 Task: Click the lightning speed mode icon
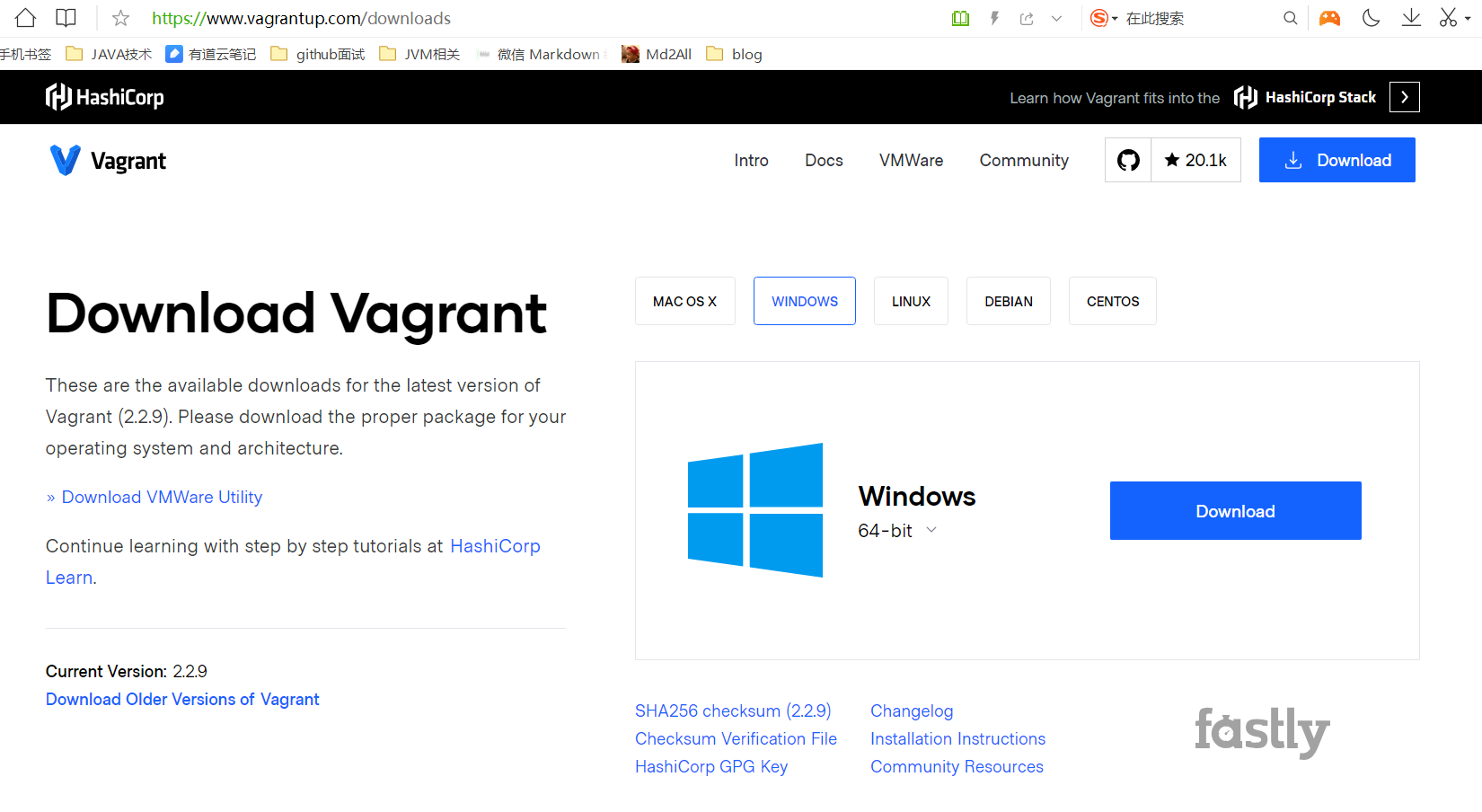[994, 18]
